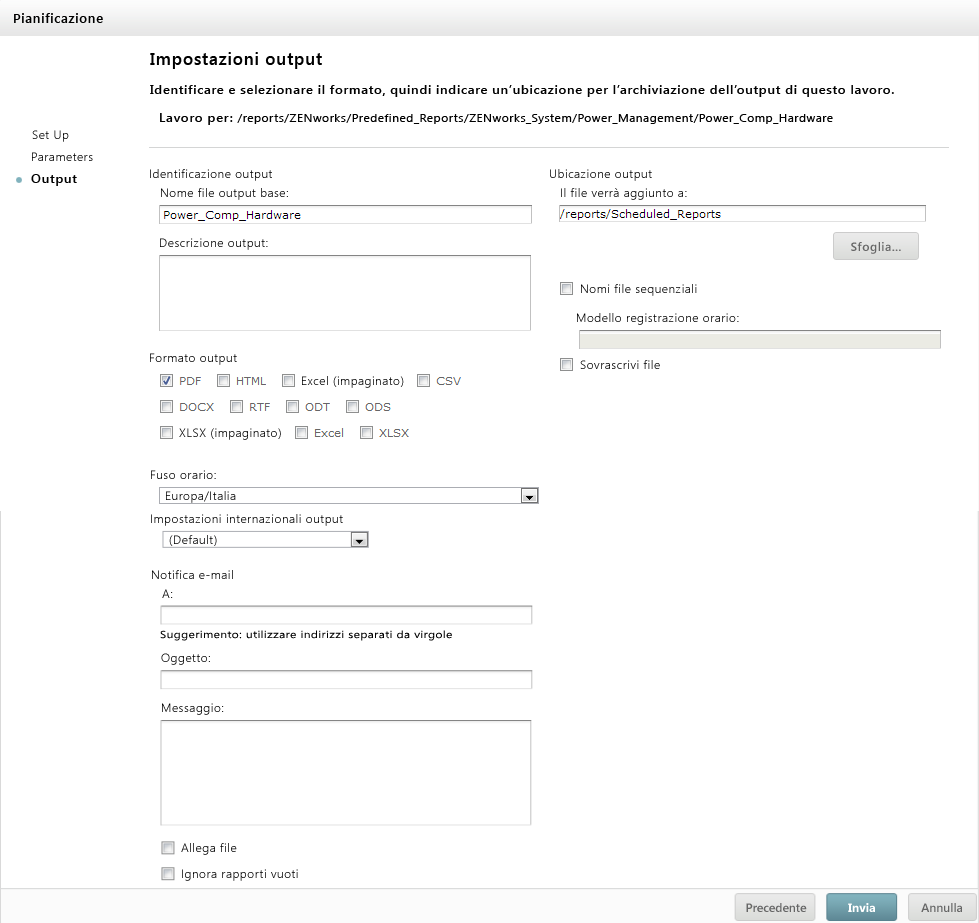This screenshot has height=923, width=979.
Task: Go to the Set Up step
Action: click(50, 135)
